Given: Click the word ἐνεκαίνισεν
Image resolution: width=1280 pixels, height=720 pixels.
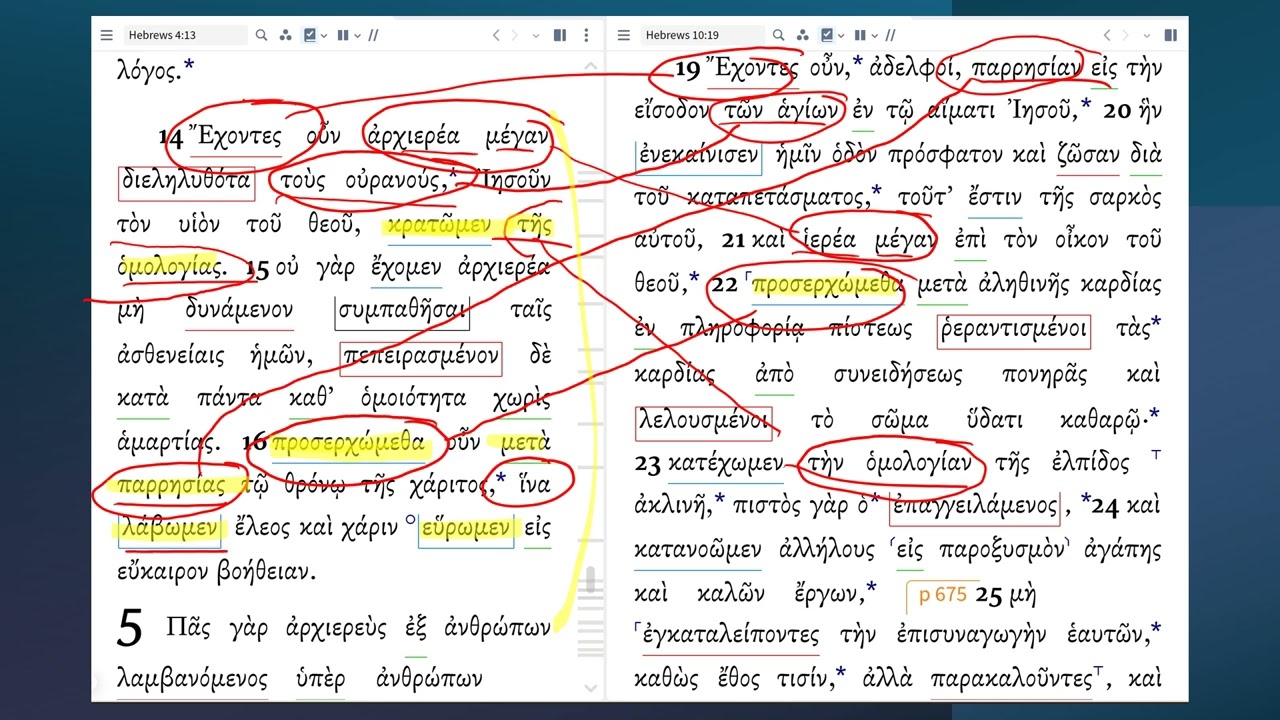Looking at the screenshot, I should coord(698,157).
